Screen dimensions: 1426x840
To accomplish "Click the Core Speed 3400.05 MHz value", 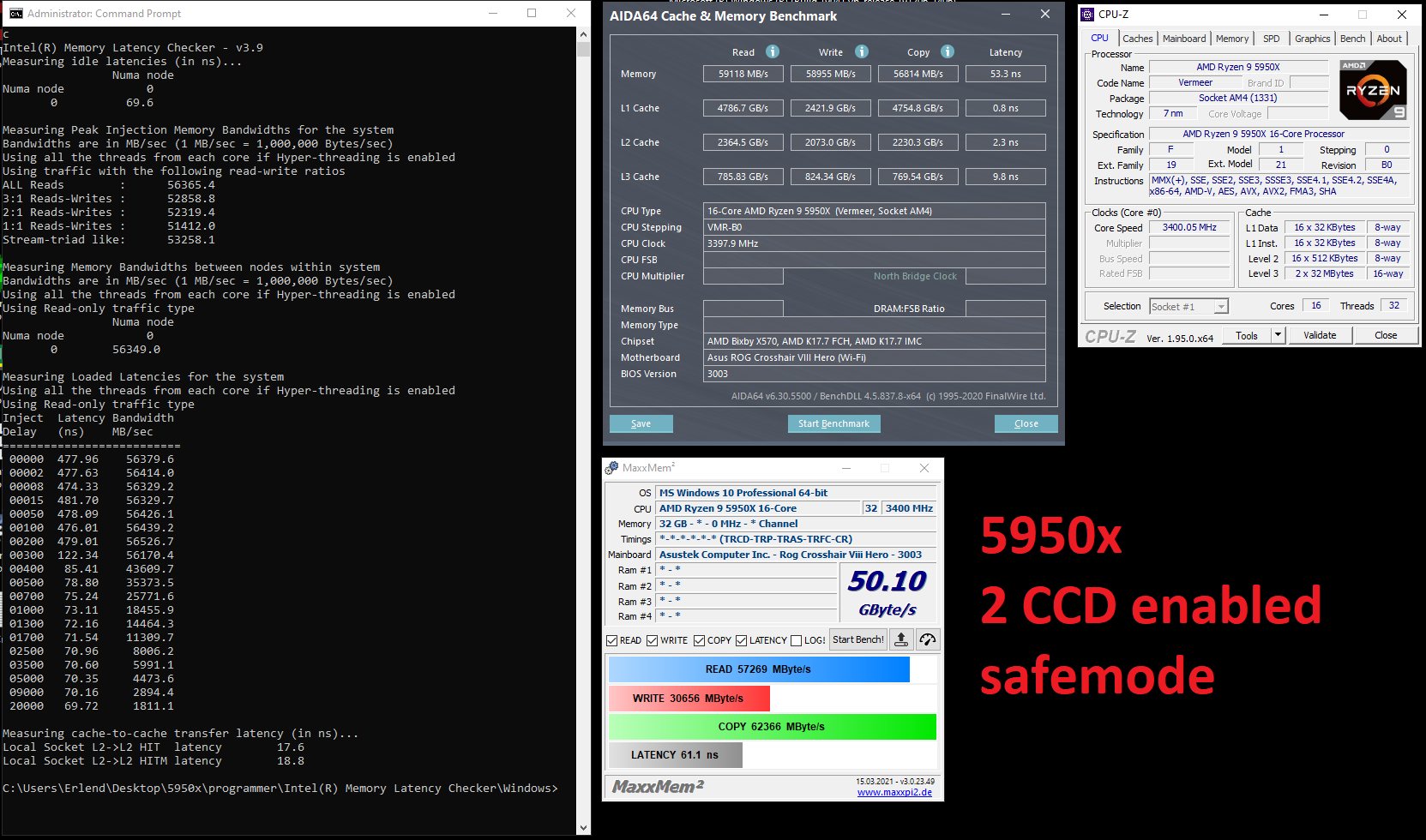I will pos(1189,227).
